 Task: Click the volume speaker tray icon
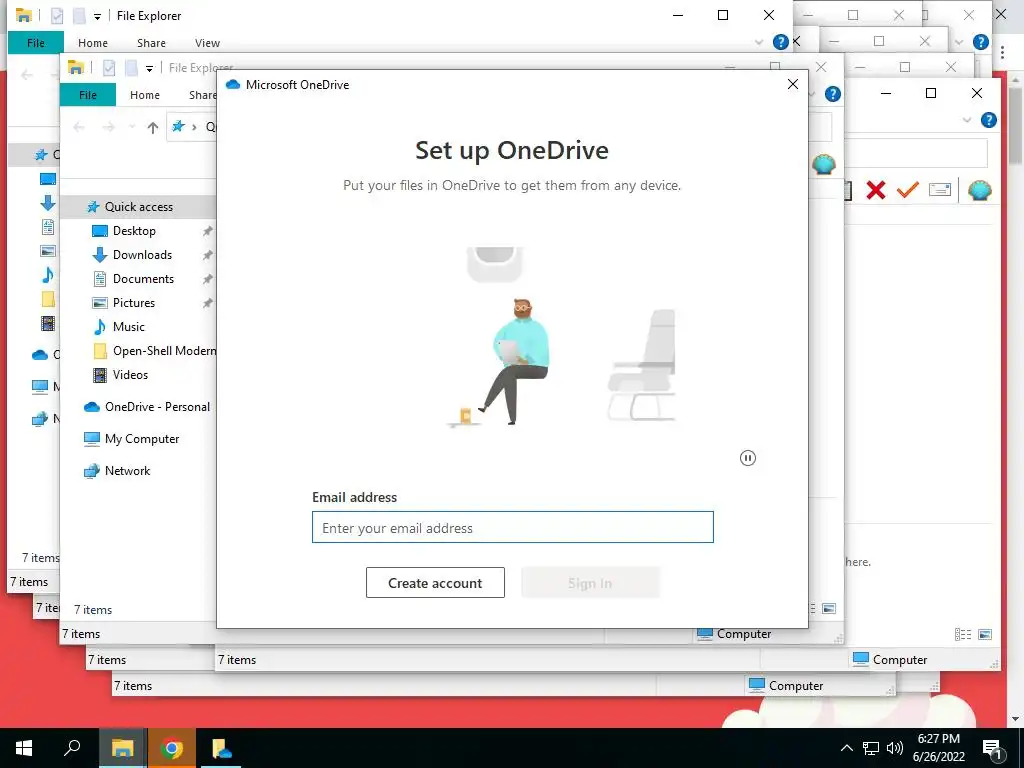(894, 748)
